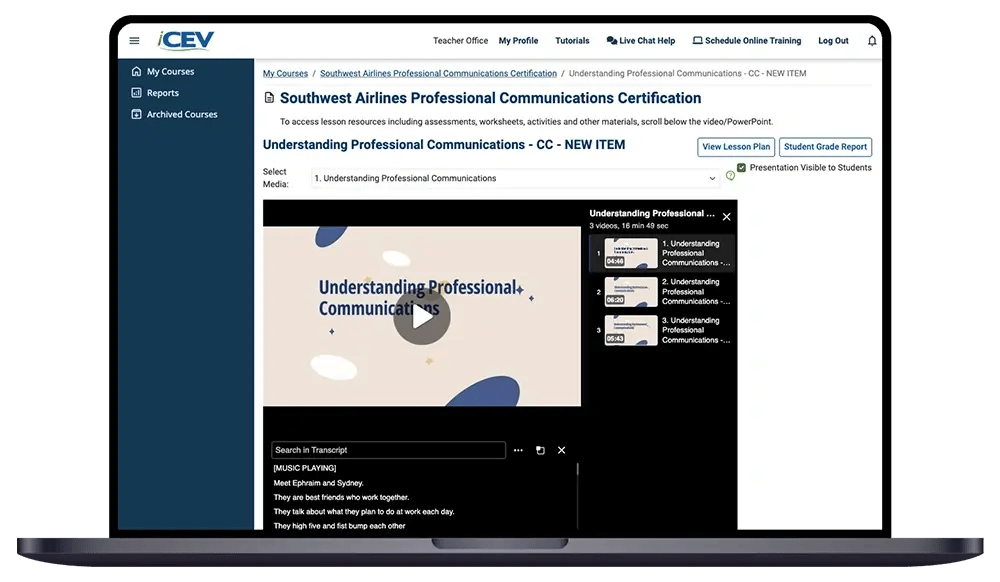Click the document icon beside certification title
The image size is (1000, 582).
click(x=269, y=98)
